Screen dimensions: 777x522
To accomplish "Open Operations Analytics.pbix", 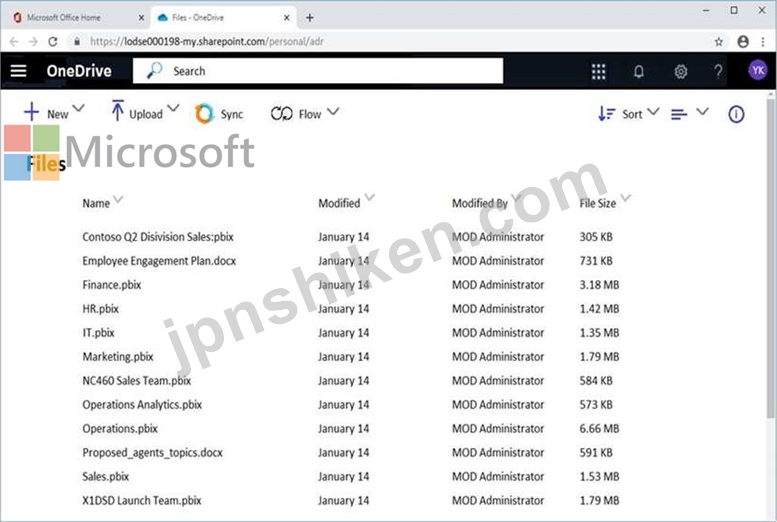I will point(142,405).
